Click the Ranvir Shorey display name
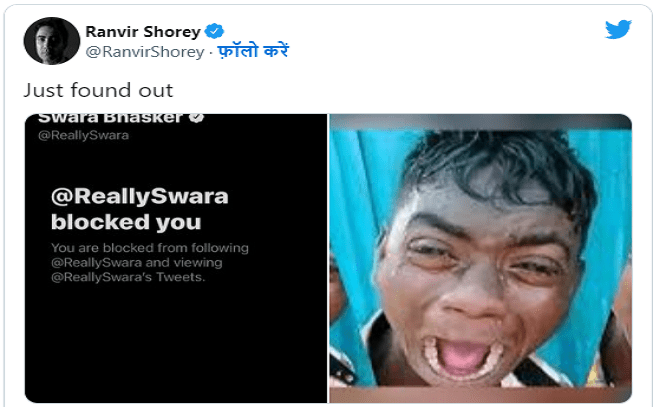This screenshot has height=407, width=653. click(x=143, y=32)
